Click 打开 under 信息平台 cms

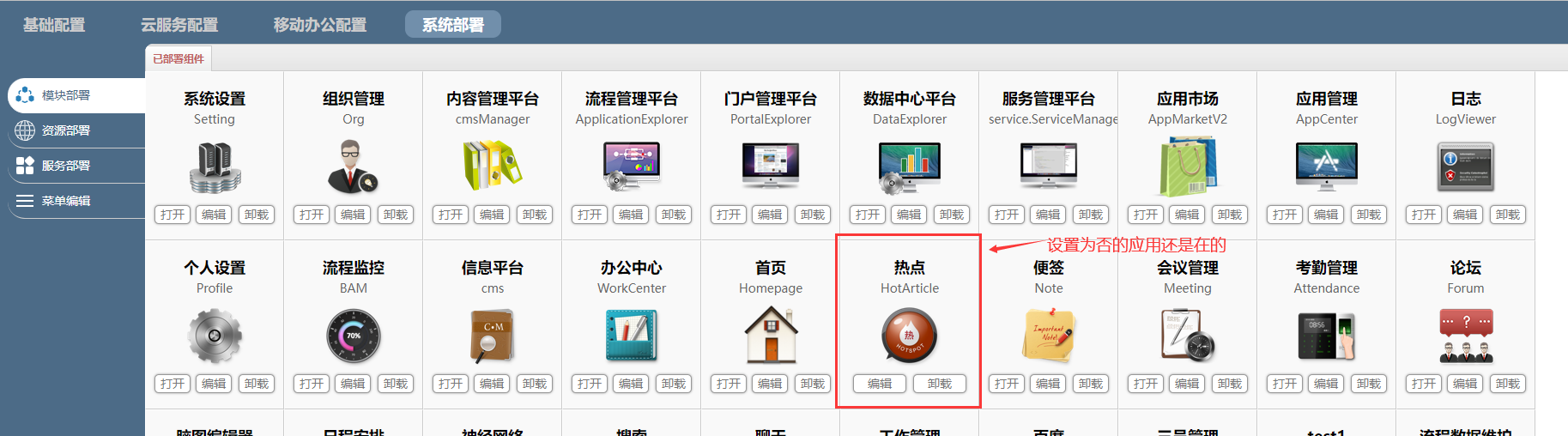pos(451,384)
